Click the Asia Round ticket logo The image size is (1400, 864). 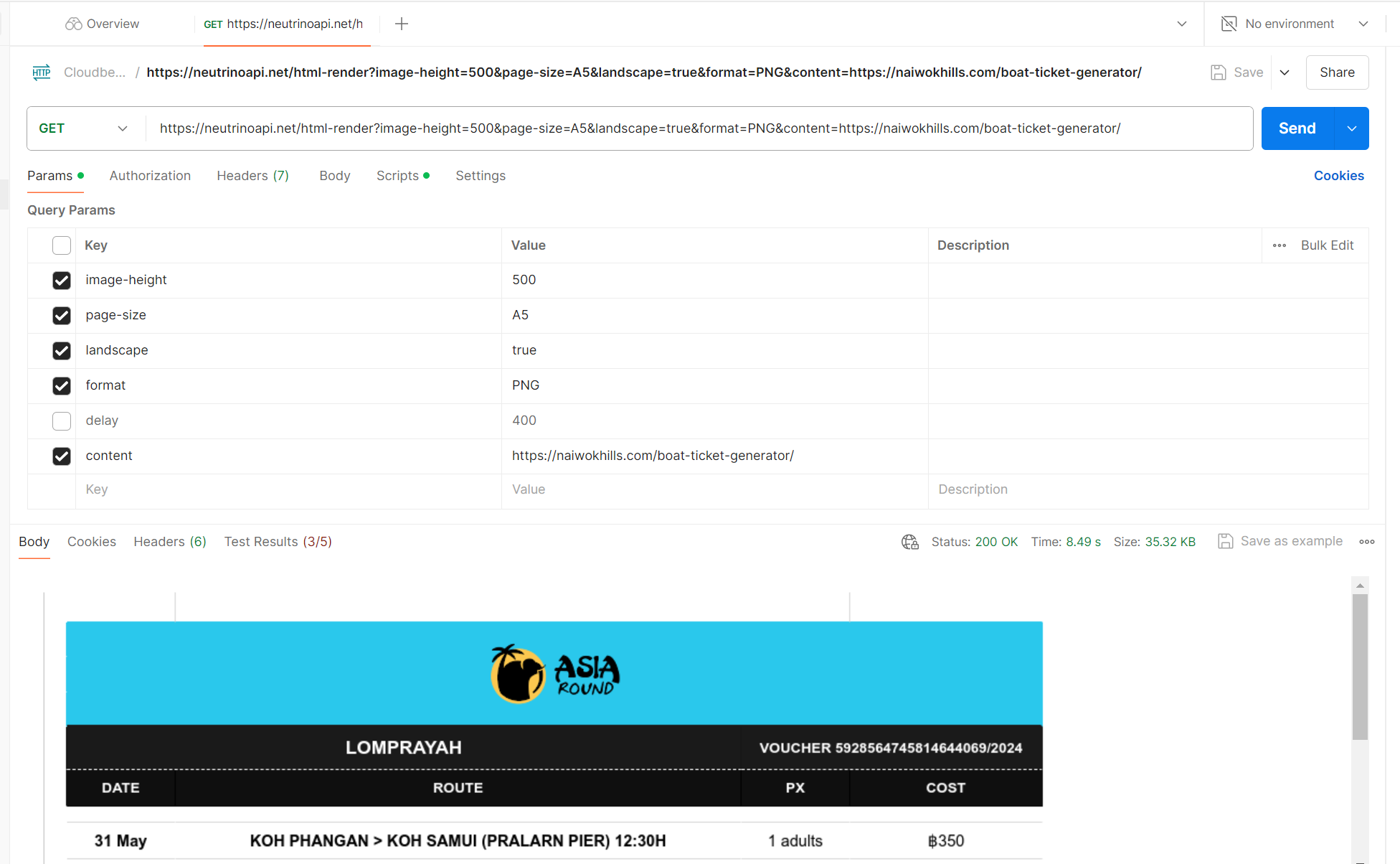(555, 674)
